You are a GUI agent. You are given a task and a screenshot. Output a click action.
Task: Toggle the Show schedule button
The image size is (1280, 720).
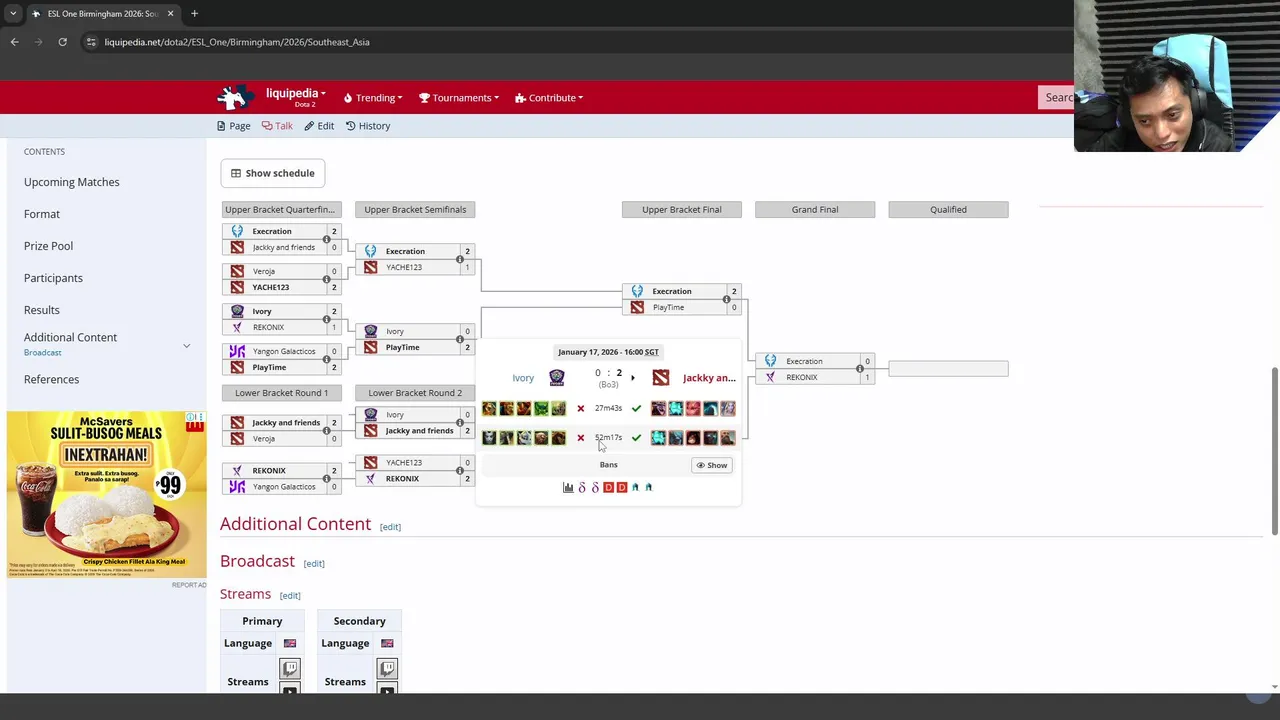pos(272,173)
